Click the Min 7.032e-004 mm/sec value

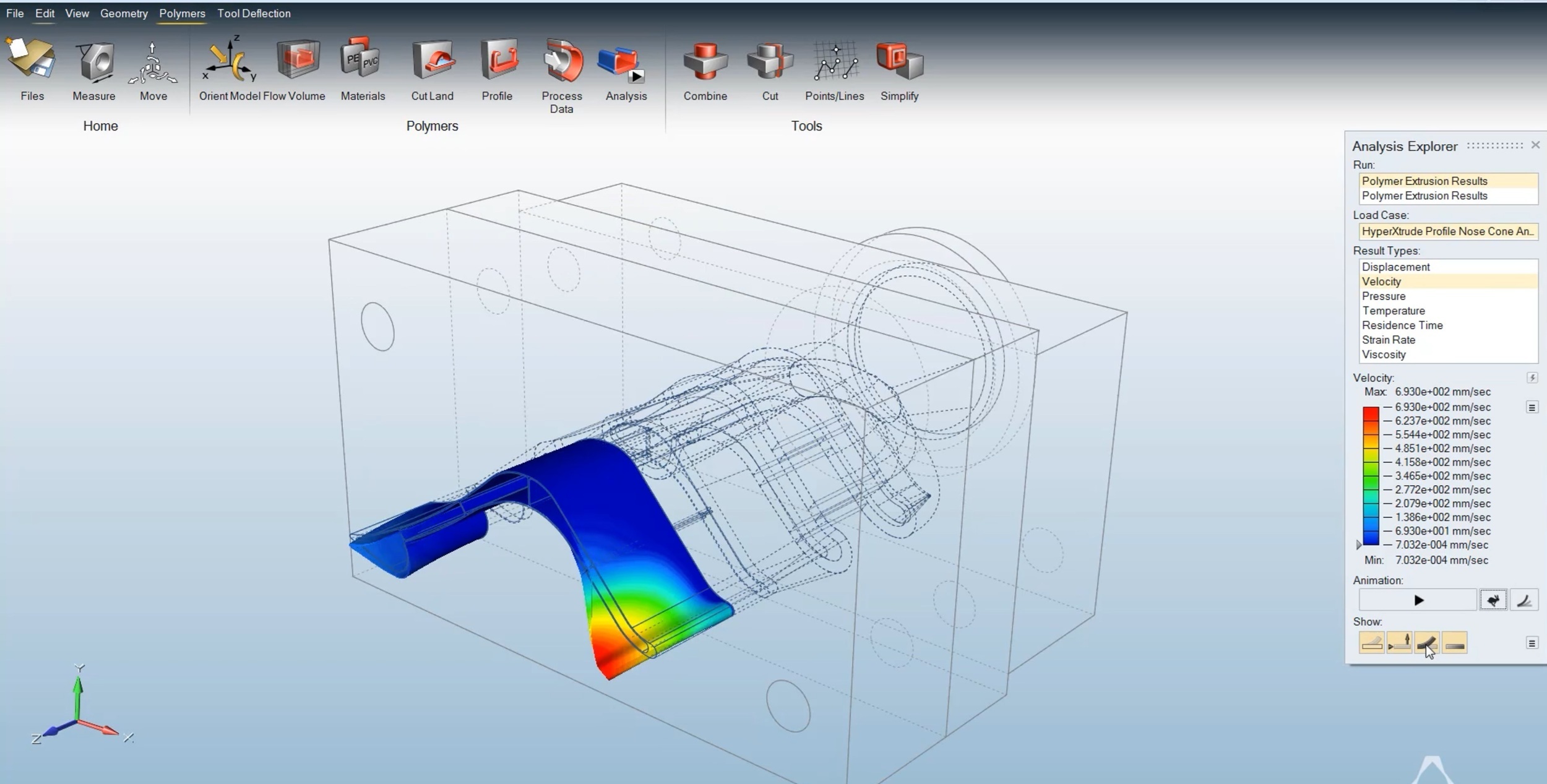click(x=1442, y=560)
